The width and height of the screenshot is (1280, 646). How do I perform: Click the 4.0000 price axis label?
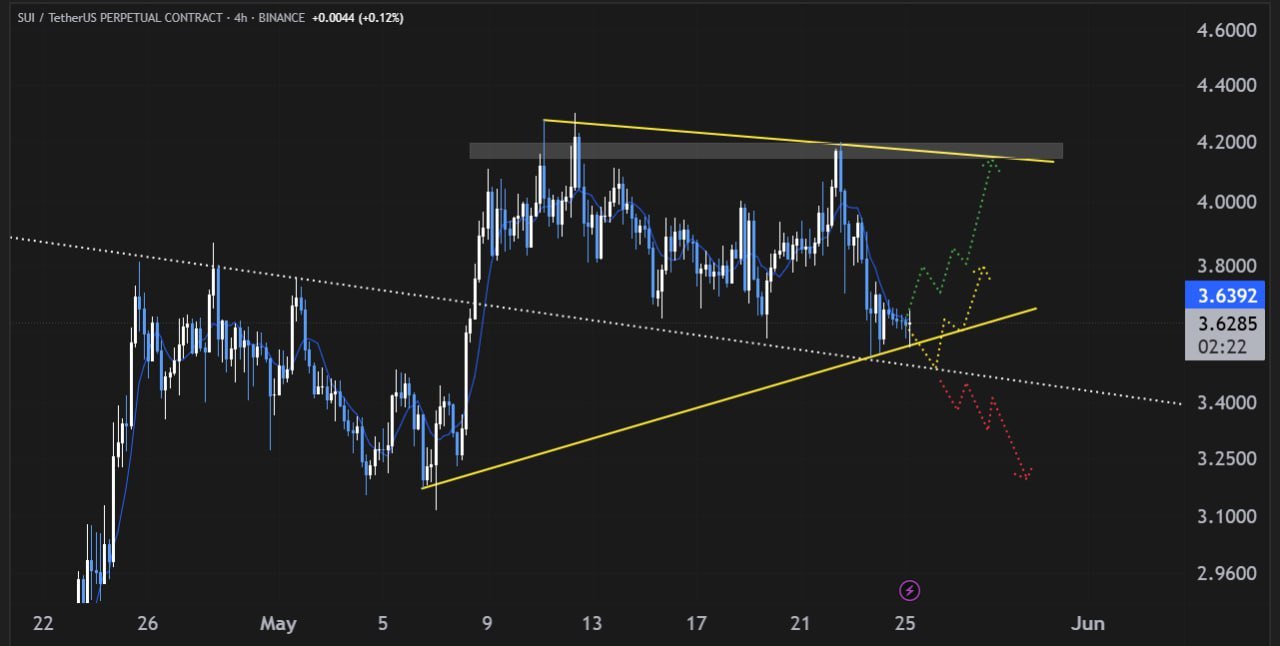pos(1226,202)
